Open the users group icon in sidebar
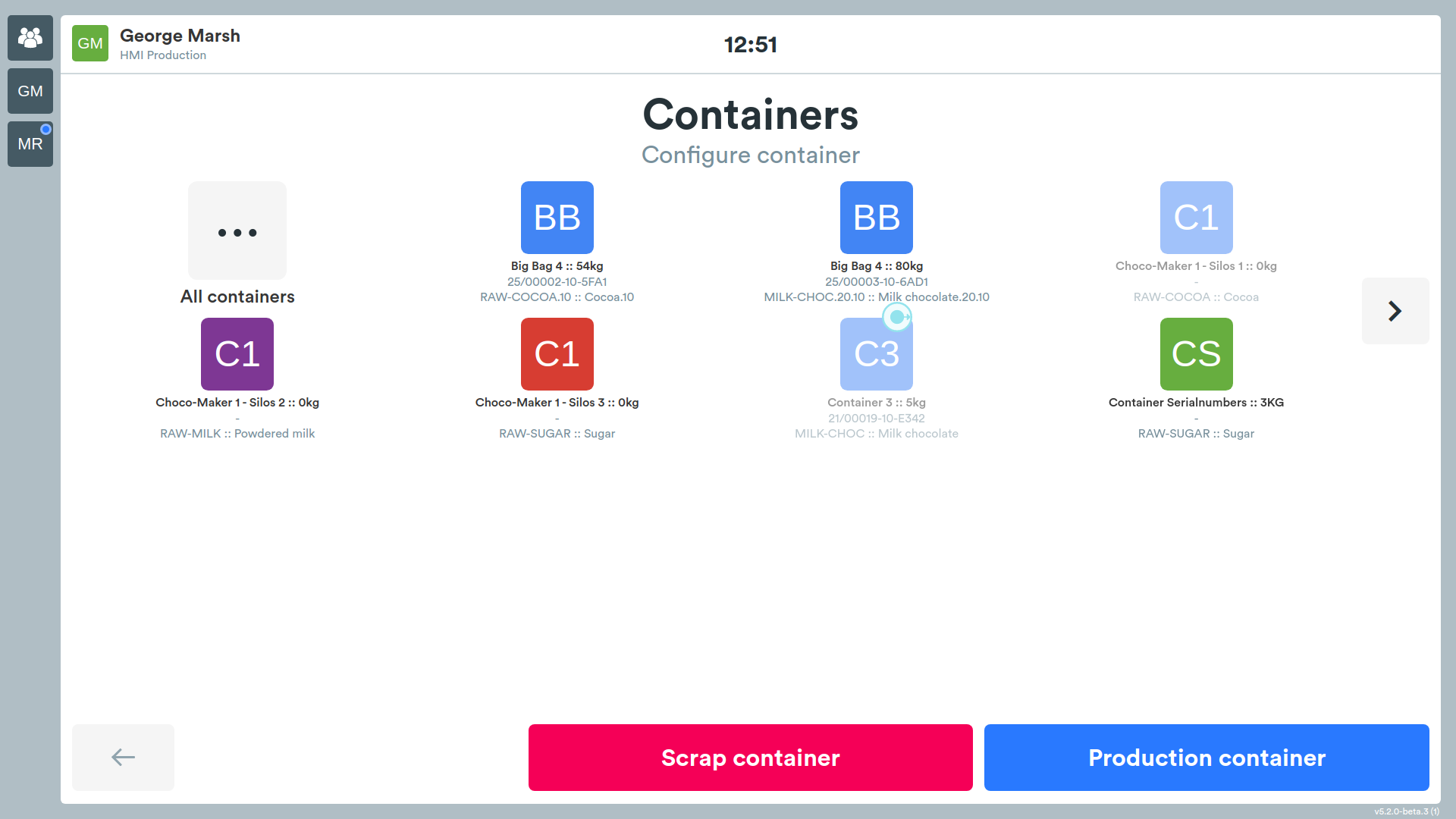 click(x=30, y=38)
